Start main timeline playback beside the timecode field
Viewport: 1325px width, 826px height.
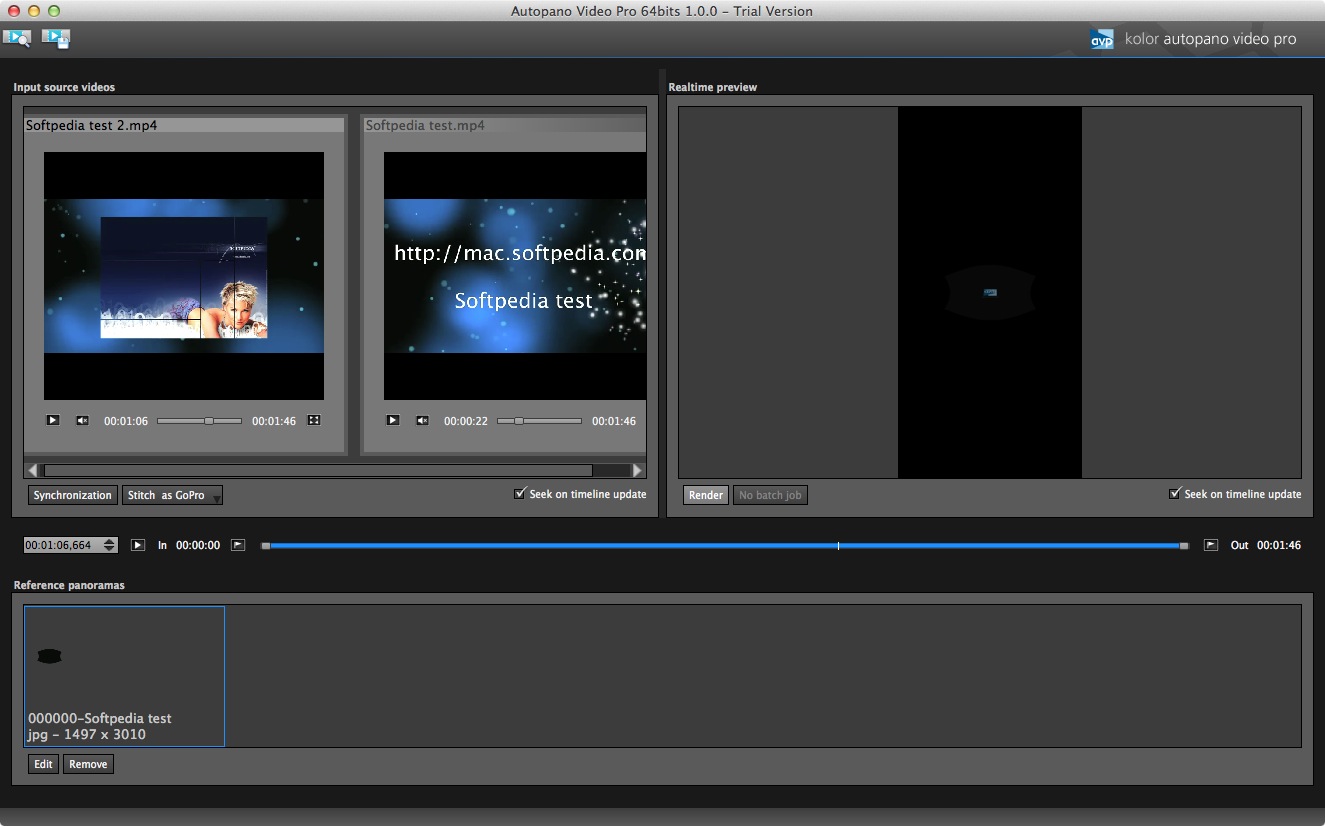point(138,545)
